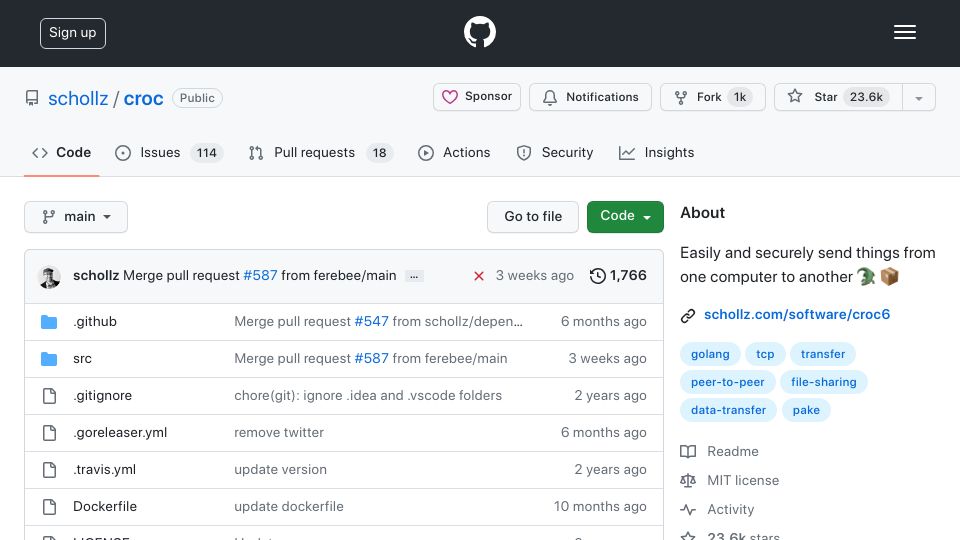
Task: Select the tcp topic tag
Action: 765,354
